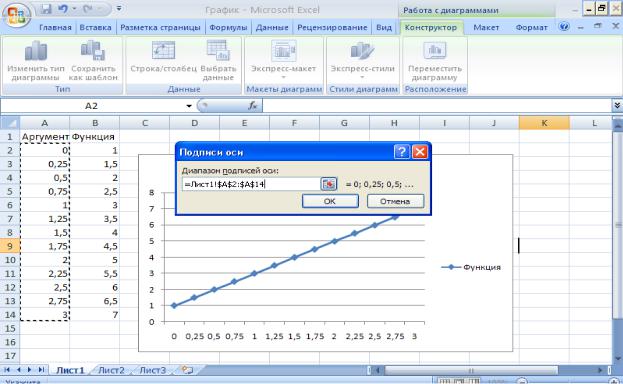Click the Функция legend entry in chart
Viewport: 623px width, 384px height.
471,267
